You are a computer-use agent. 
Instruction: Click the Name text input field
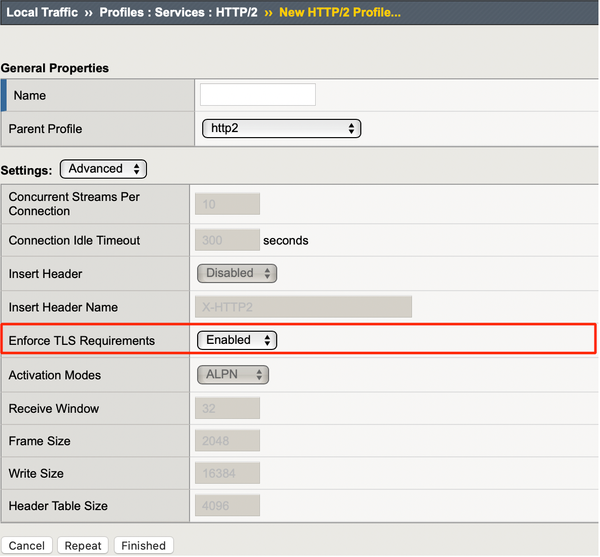258,95
